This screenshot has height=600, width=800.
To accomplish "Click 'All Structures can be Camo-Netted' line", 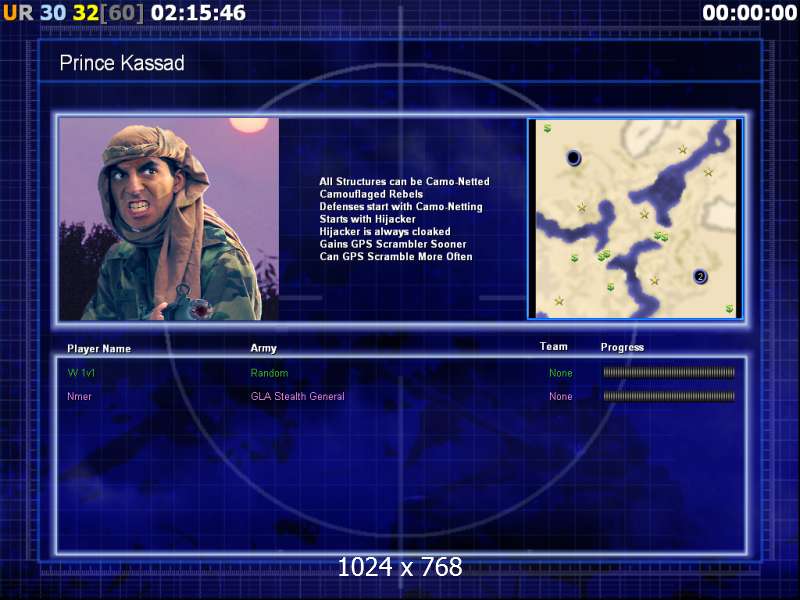I will (x=404, y=182).
